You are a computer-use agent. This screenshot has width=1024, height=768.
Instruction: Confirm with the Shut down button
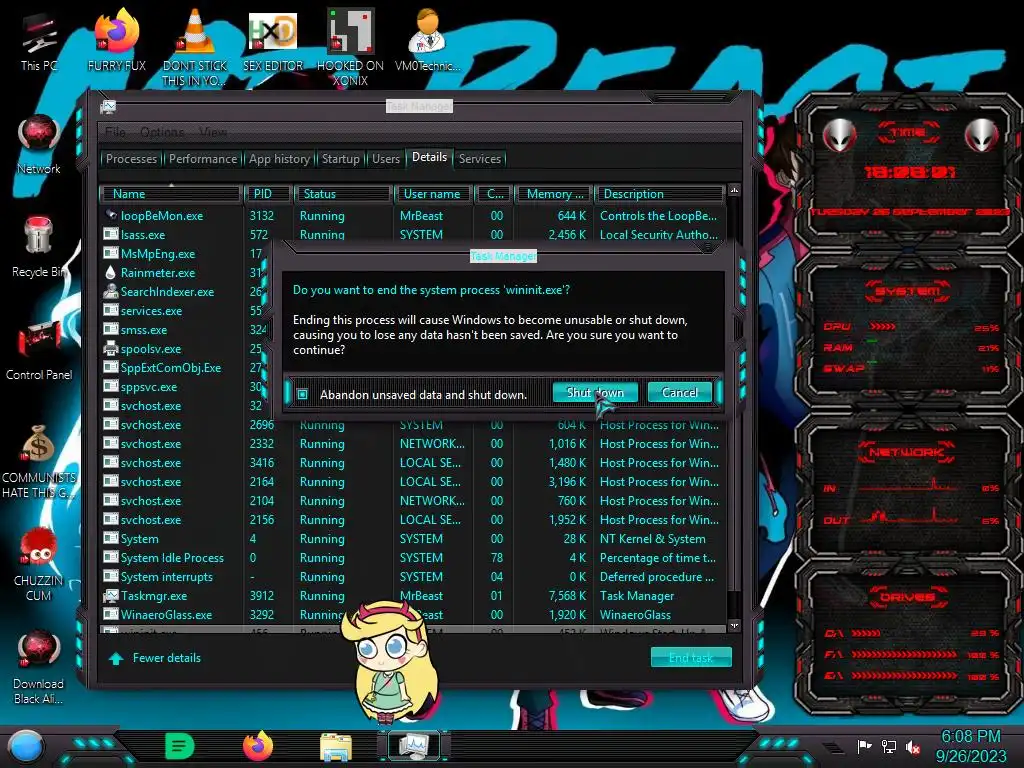click(x=595, y=392)
